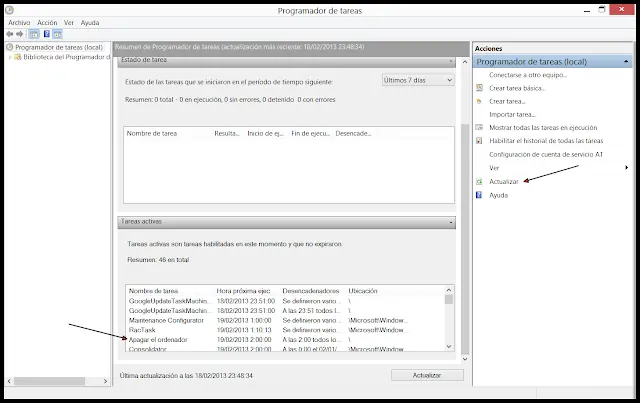Toggle the console tree toolbar icon
Screen dimensions: 640x403
click(x=34, y=34)
